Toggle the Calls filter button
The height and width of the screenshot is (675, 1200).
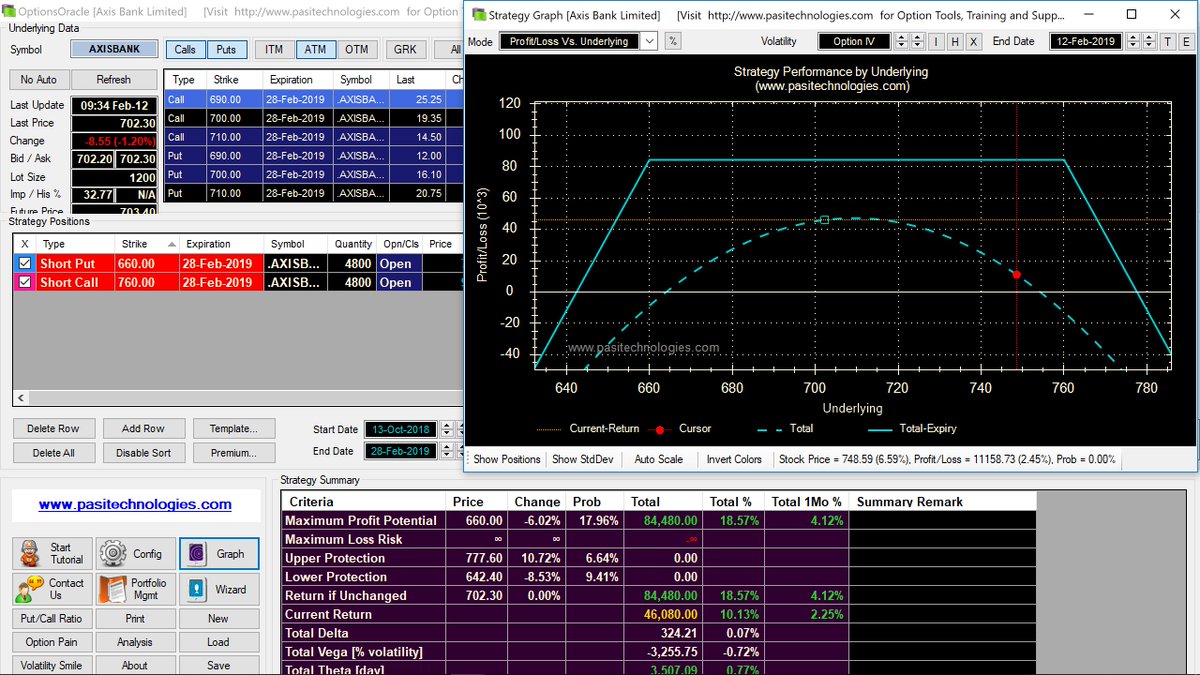184,49
